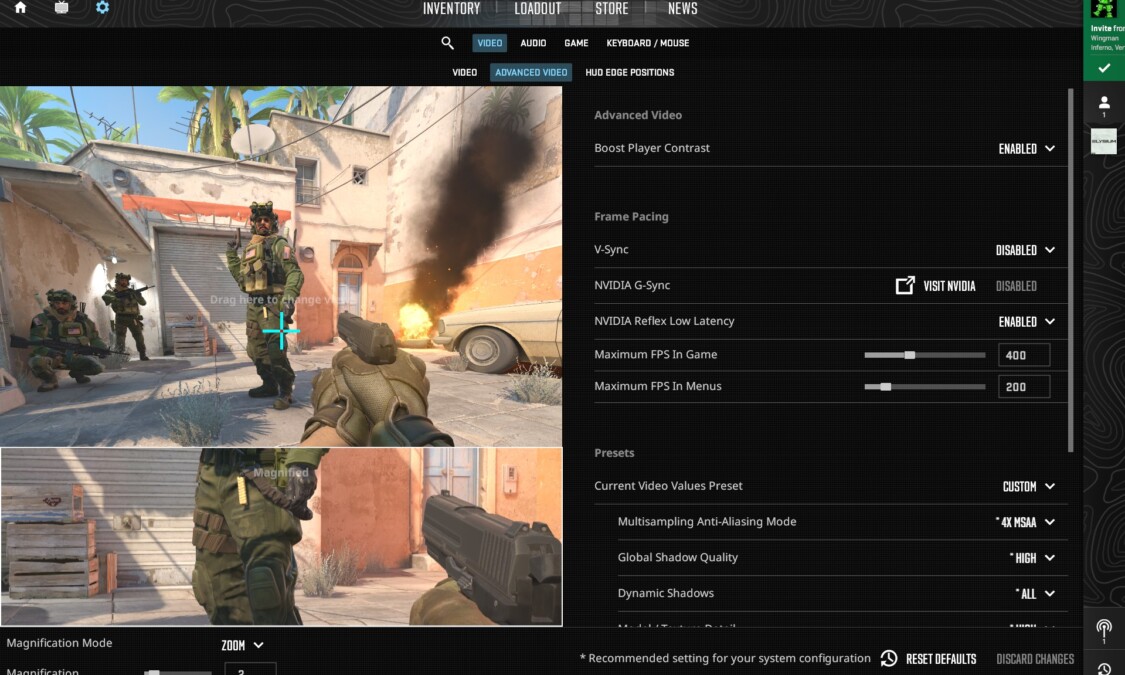The height and width of the screenshot is (675, 1125).
Task: Open the Global Shadow Quality dropdown
Action: 1032,558
